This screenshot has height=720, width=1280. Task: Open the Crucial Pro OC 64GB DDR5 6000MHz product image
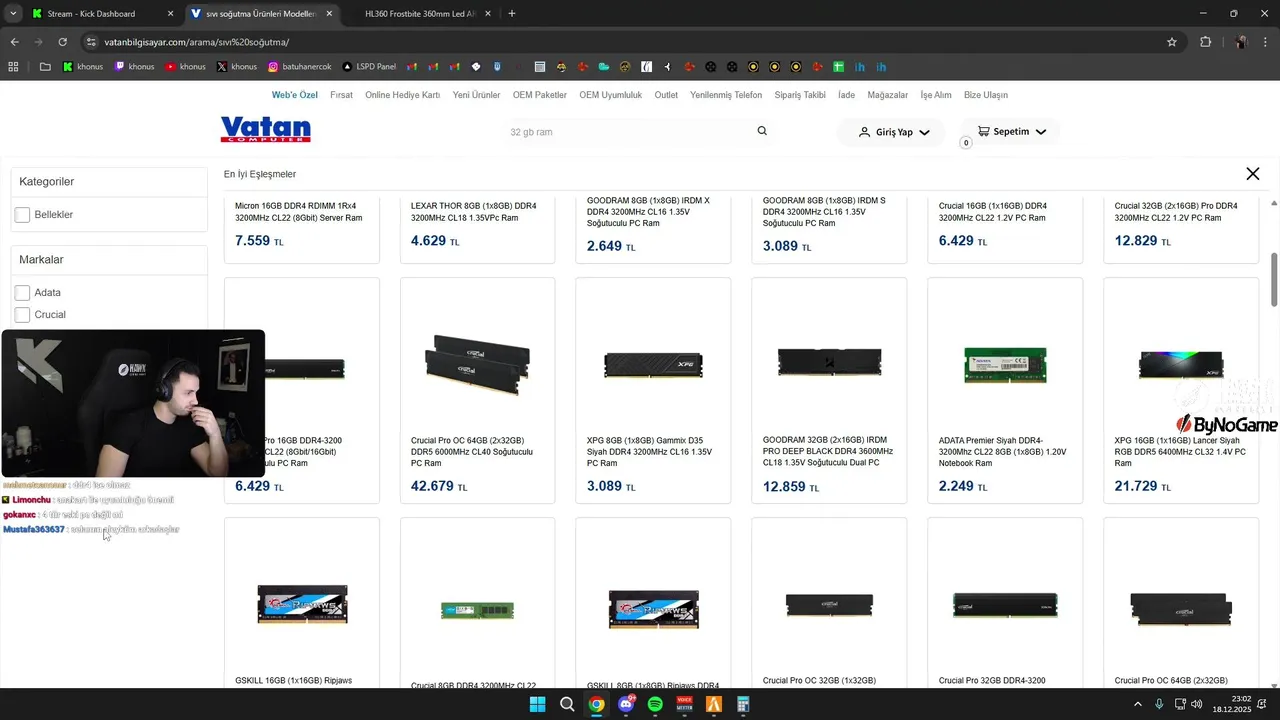[x=477, y=366]
